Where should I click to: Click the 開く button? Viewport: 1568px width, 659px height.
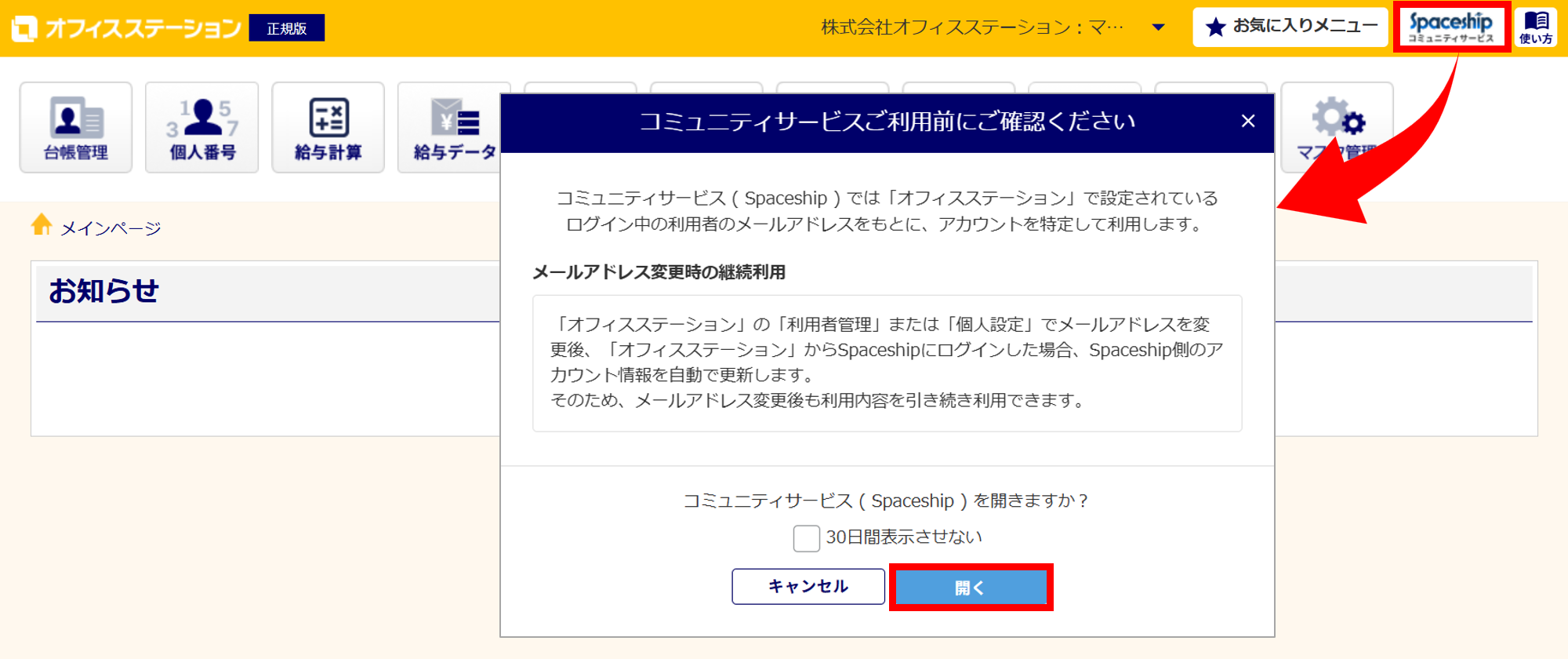(971, 587)
